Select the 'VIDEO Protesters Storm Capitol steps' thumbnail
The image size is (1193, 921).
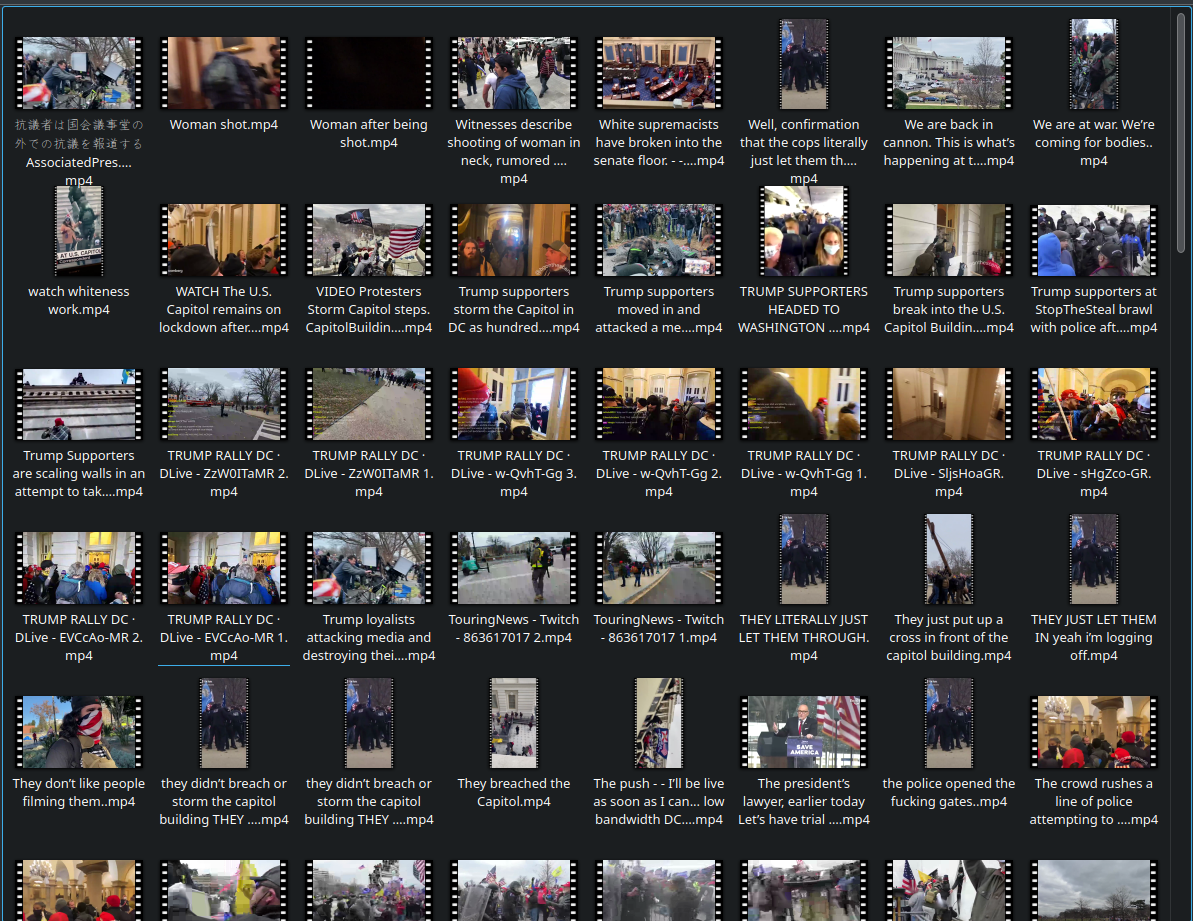(x=369, y=240)
